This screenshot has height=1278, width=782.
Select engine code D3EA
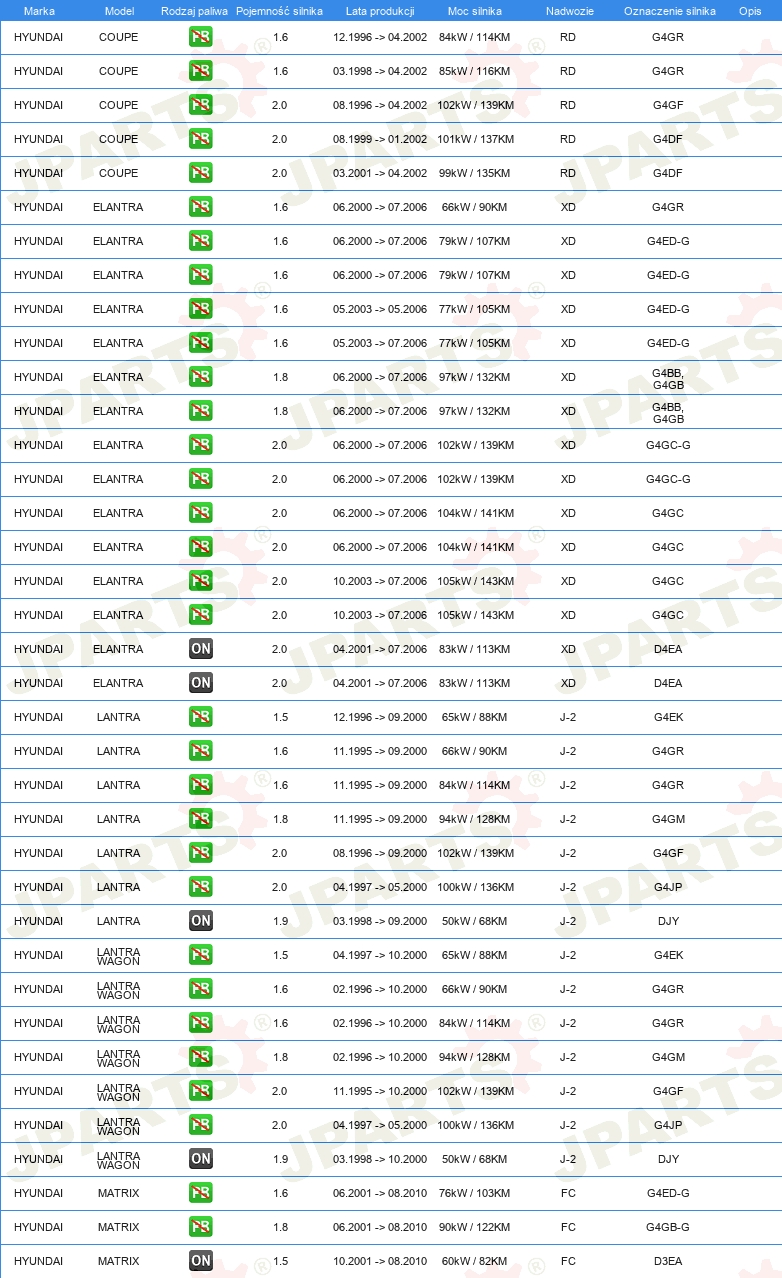pos(668,1261)
